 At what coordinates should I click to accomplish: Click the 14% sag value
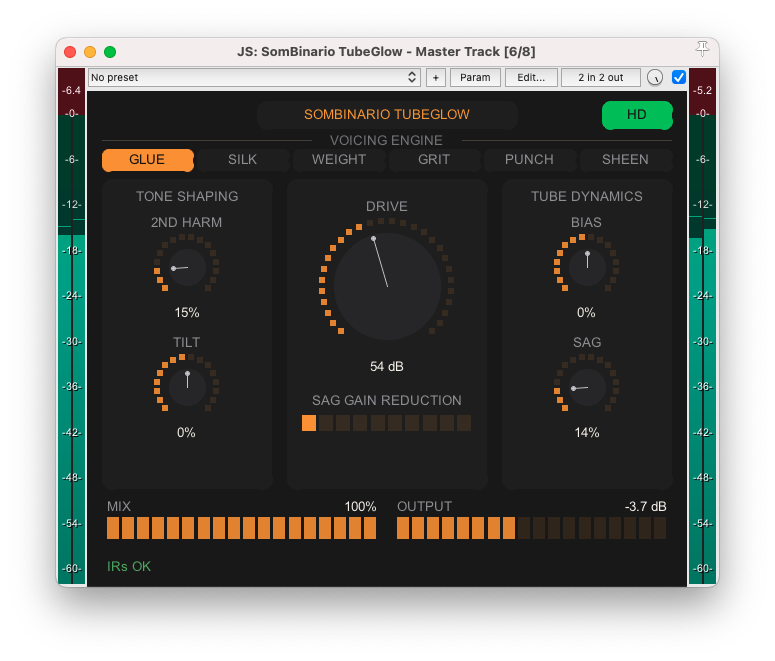[587, 433]
